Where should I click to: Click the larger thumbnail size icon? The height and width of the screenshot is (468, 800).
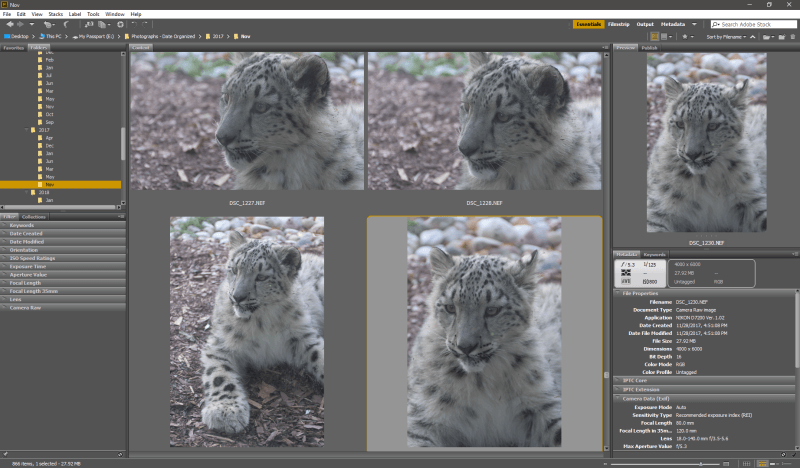(726, 463)
